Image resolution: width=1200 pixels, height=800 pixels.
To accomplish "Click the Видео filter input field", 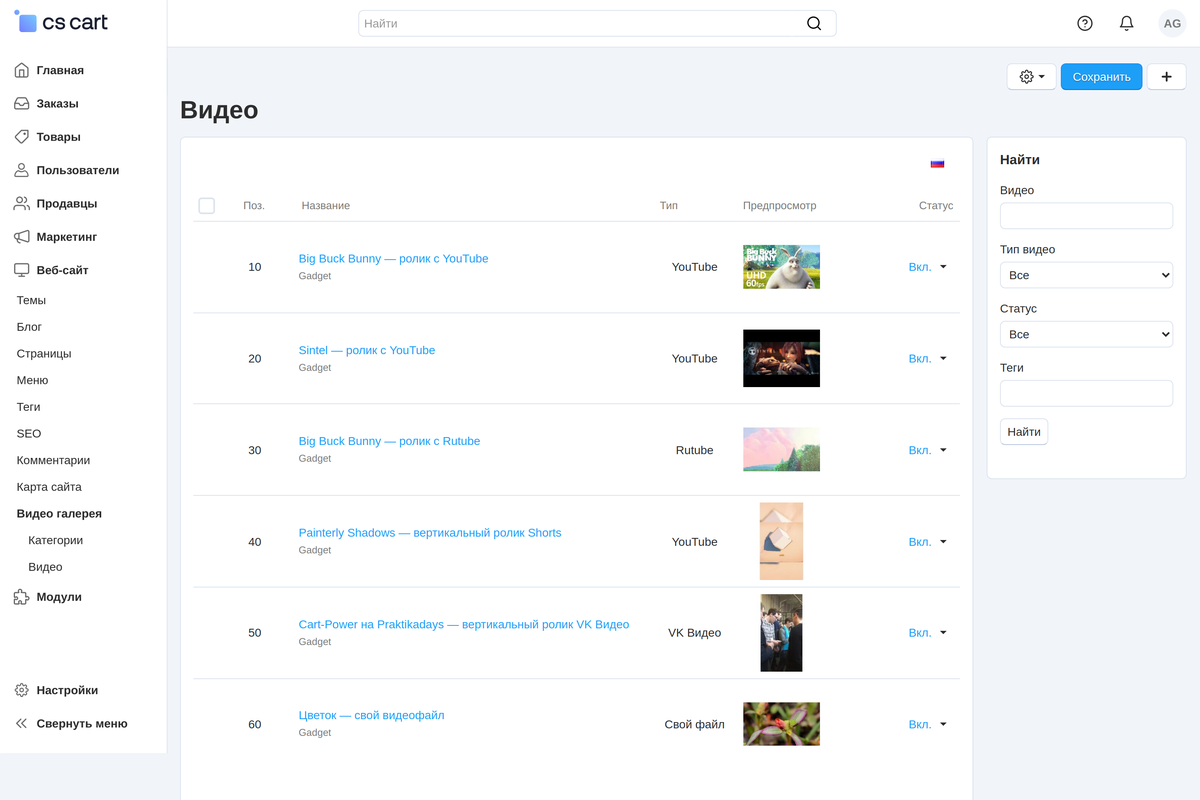I will pos(1086,216).
